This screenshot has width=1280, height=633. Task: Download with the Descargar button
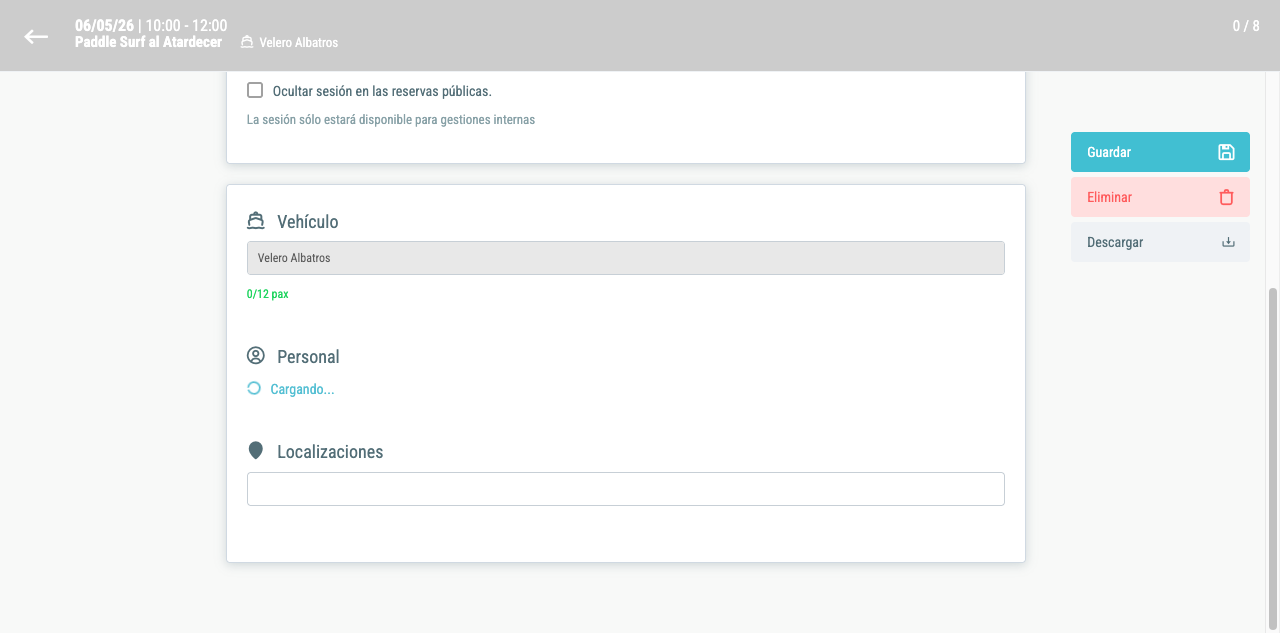click(1160, 242)
